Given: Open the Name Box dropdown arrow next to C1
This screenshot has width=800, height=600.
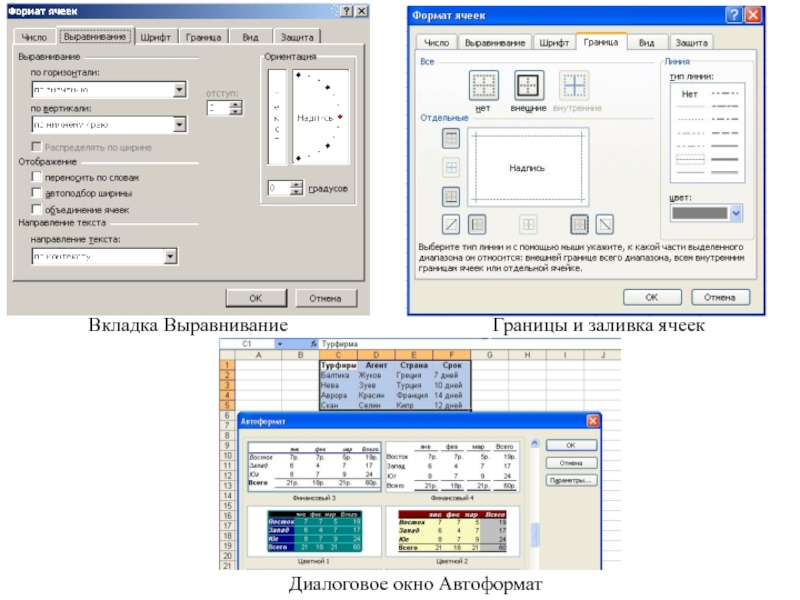Looking at the screenshot, I should pos(280,344).
